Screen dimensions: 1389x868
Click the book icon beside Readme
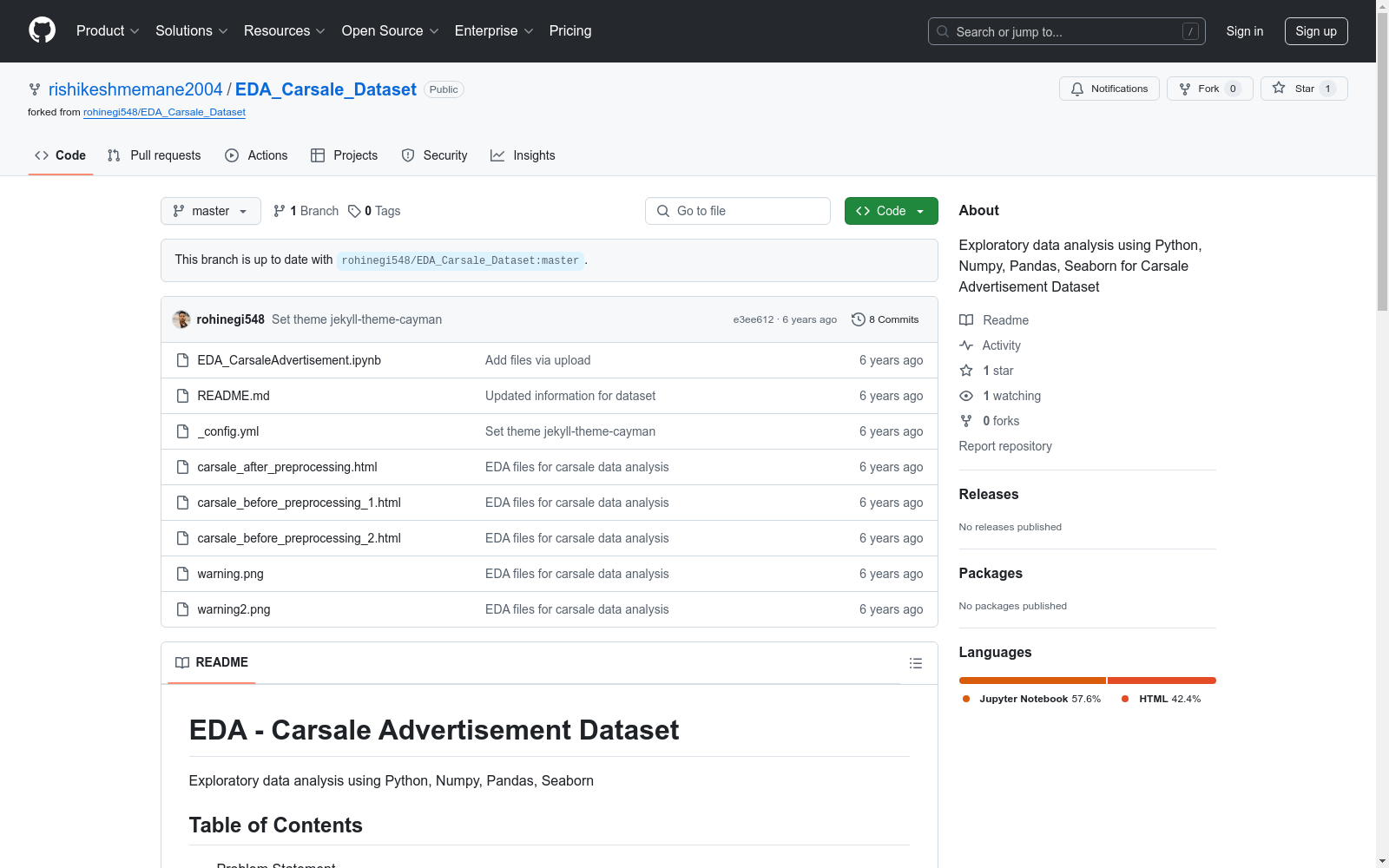tap(966, 320)
